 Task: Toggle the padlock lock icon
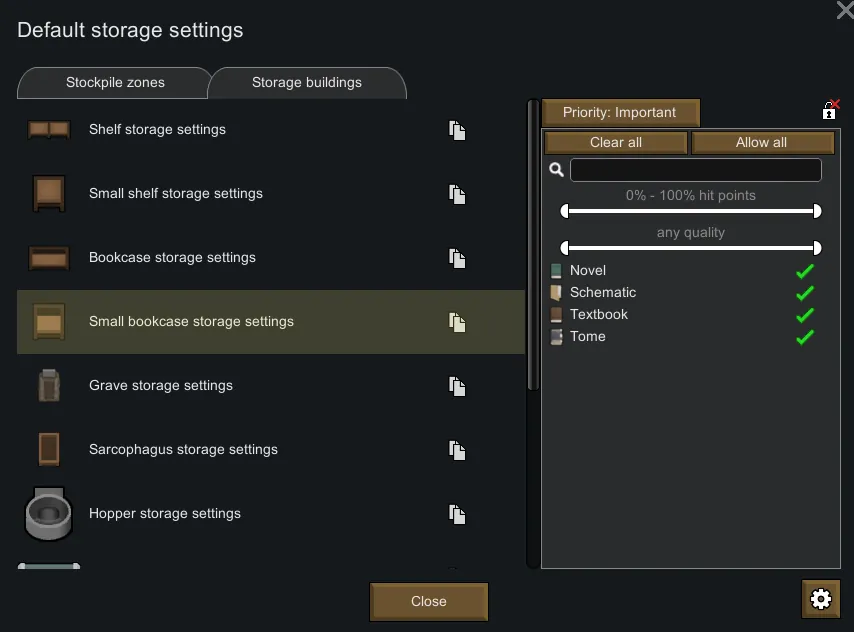829,110
